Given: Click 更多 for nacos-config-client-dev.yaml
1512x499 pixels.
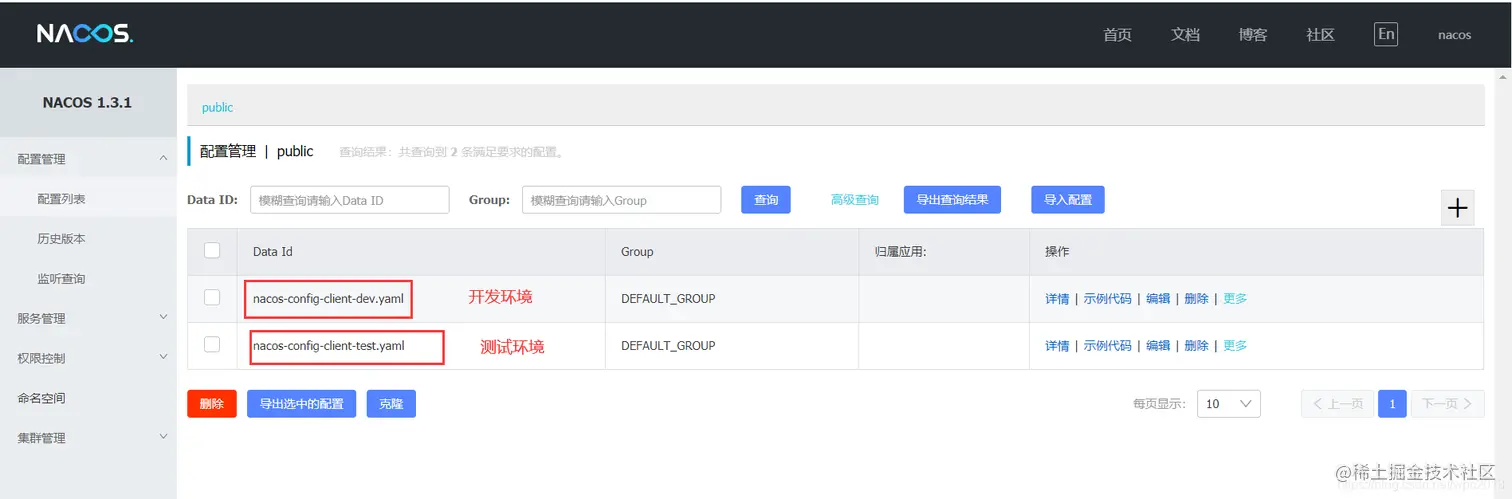Looking at the screenshot, I should (1235, 299).
